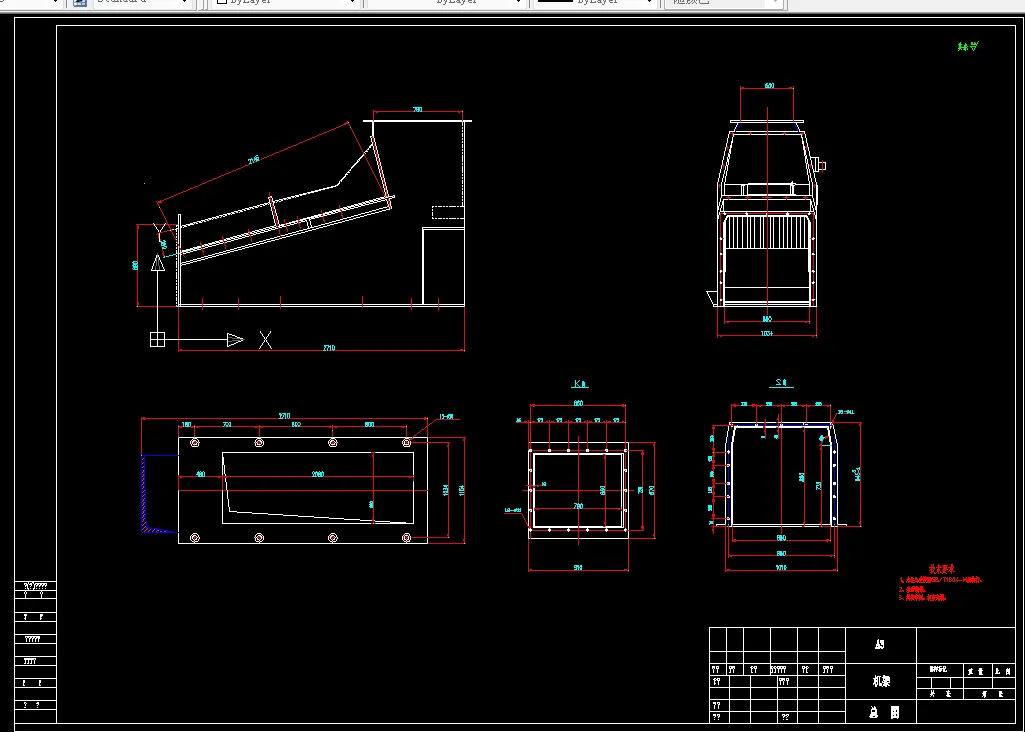The image size is (1025, 732).
Task: Select the 12-hole leader note on plan view
Action: tap(447, 416)
